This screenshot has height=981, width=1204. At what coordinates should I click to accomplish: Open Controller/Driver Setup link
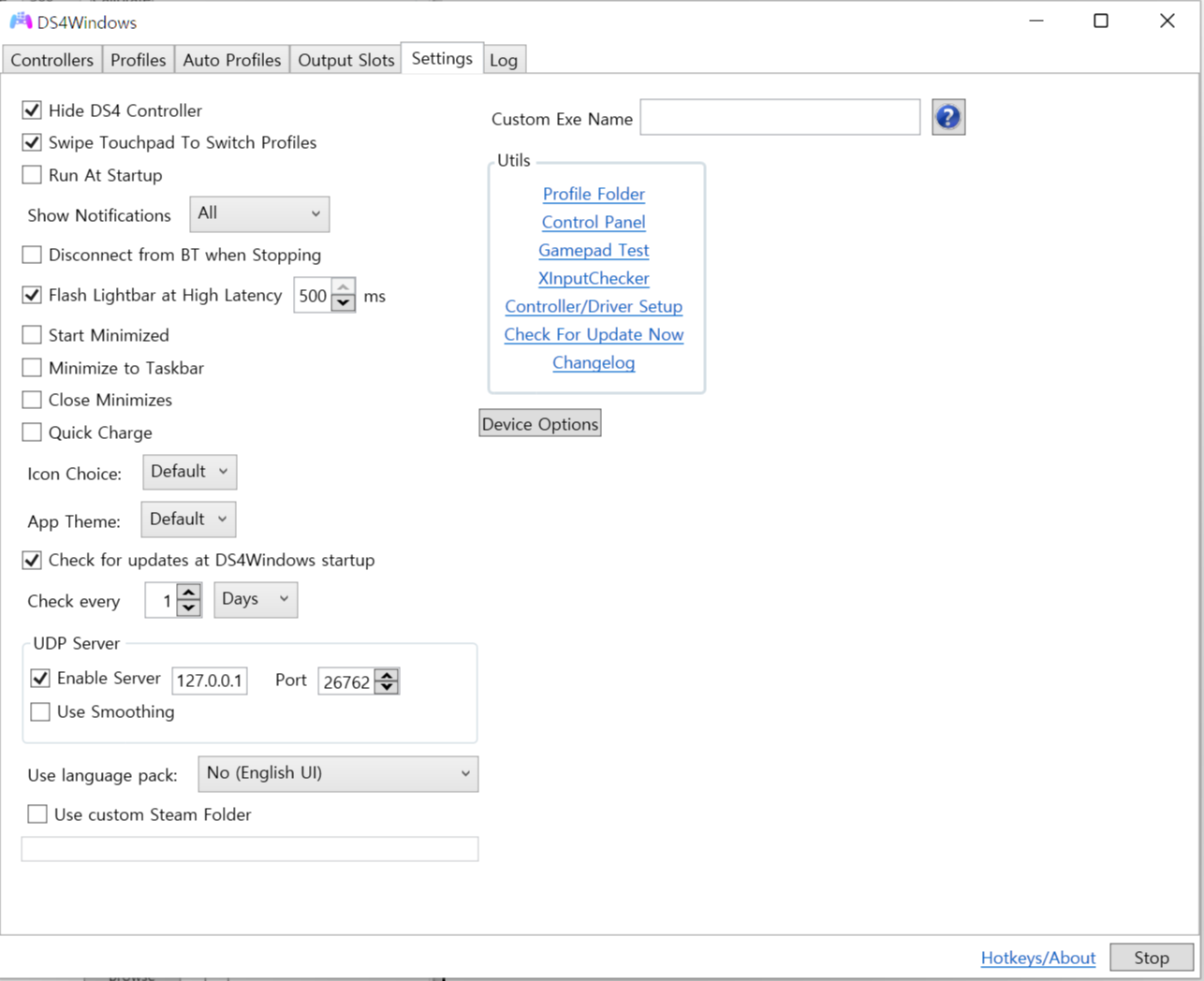[594, 306]
